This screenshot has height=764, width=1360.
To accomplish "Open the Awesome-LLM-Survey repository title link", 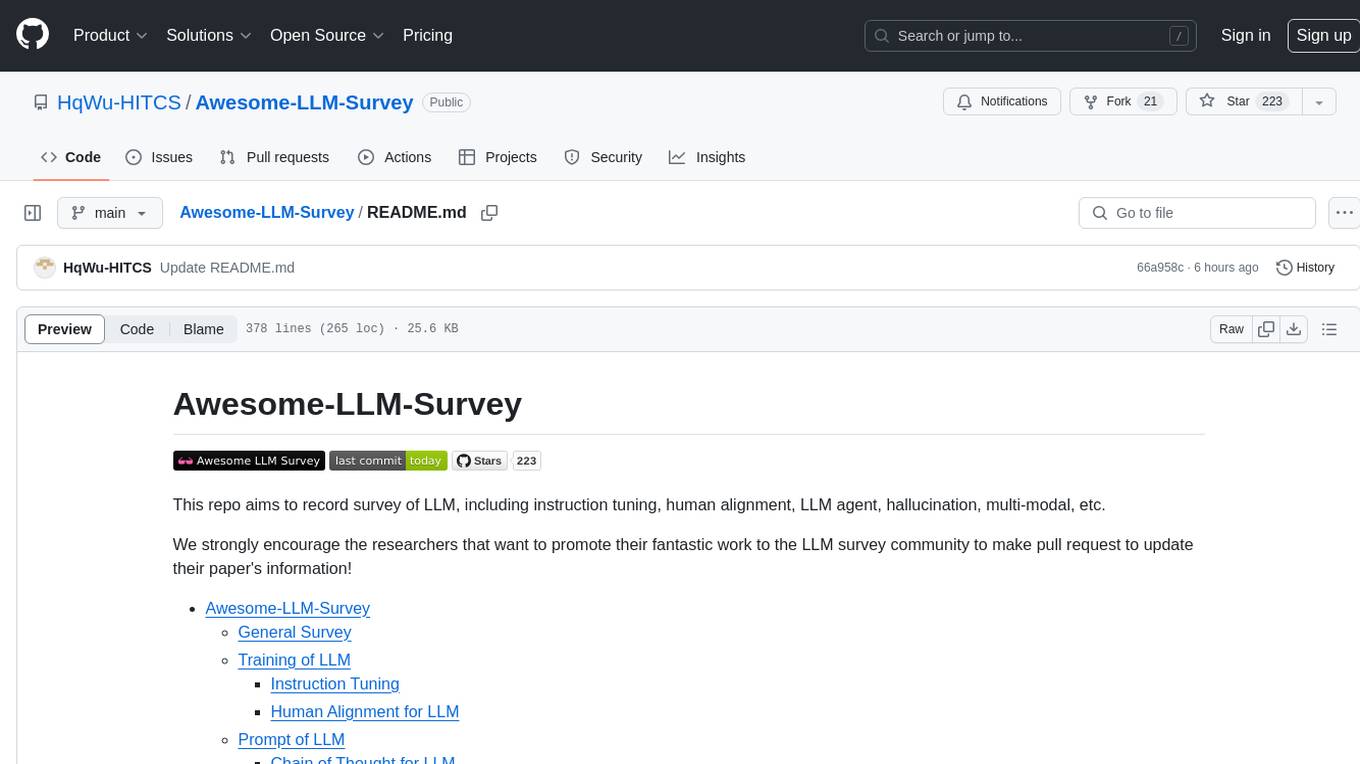I will pos(304,102).
